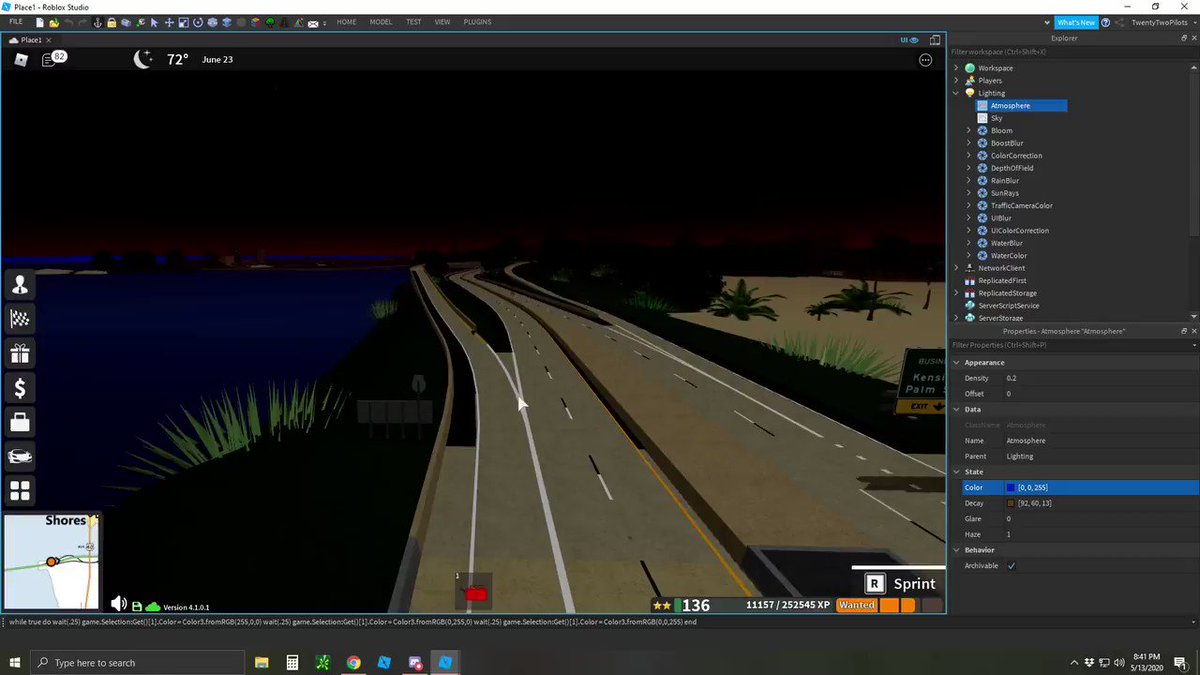Switch to the VIEW ribbon tab

pyautogui.click(x=442, y=22)
